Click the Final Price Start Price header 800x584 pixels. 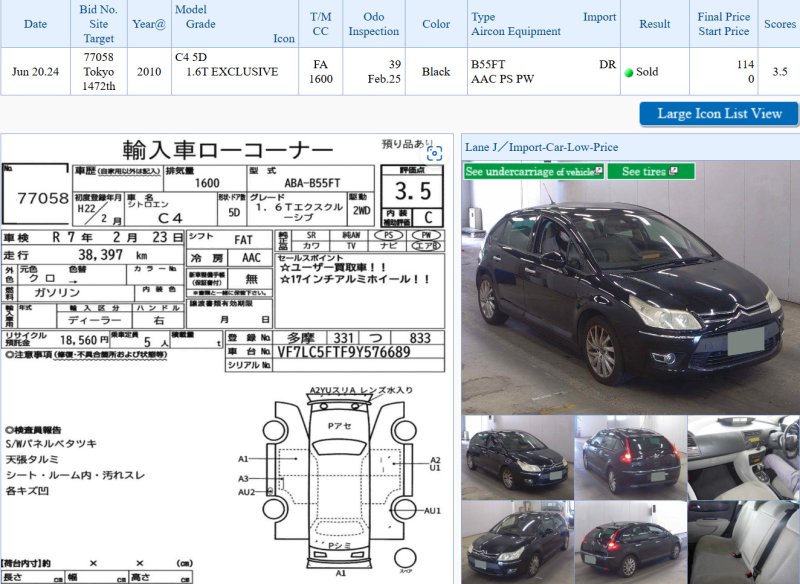coord(723,24)
